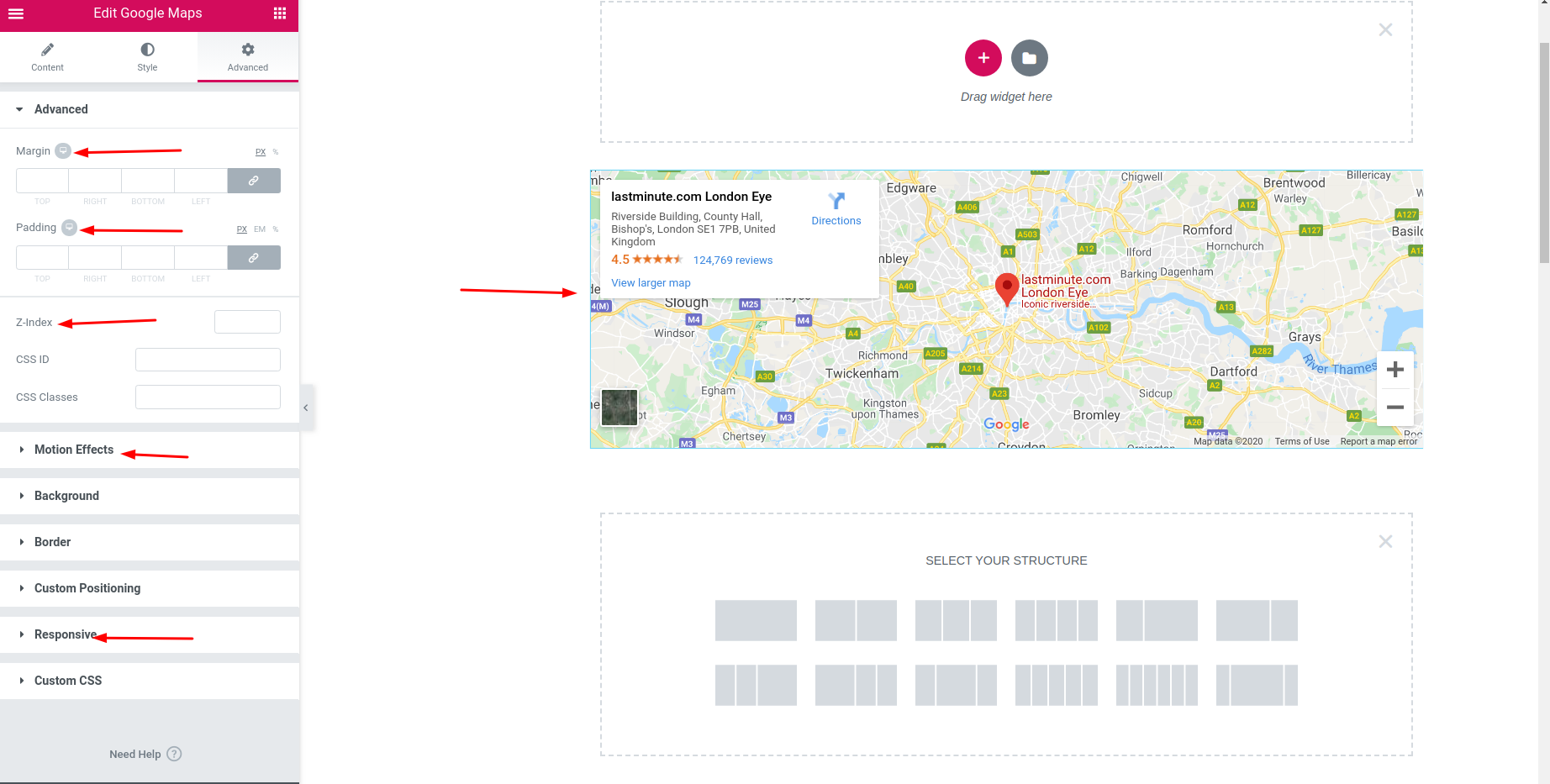Click the Google logo on the map
The width and height of the screenshot is (1550, 784).
coord(1006,424)
